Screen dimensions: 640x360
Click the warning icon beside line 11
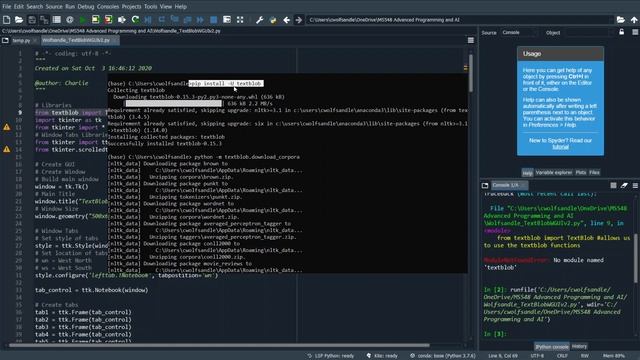(x=7, y=127)
